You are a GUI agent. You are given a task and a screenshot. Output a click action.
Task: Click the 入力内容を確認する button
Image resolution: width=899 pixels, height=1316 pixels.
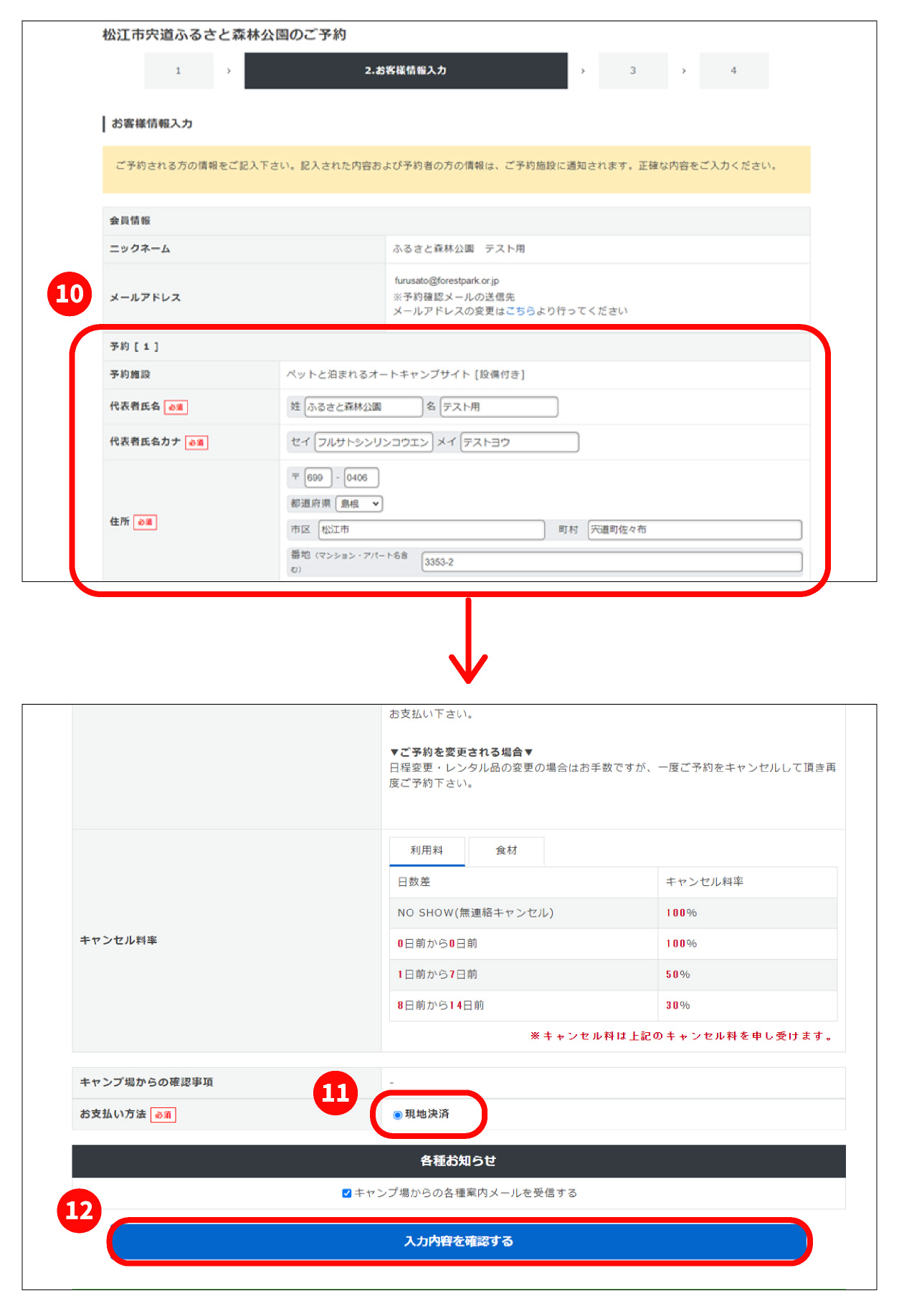click(459, 1241)
